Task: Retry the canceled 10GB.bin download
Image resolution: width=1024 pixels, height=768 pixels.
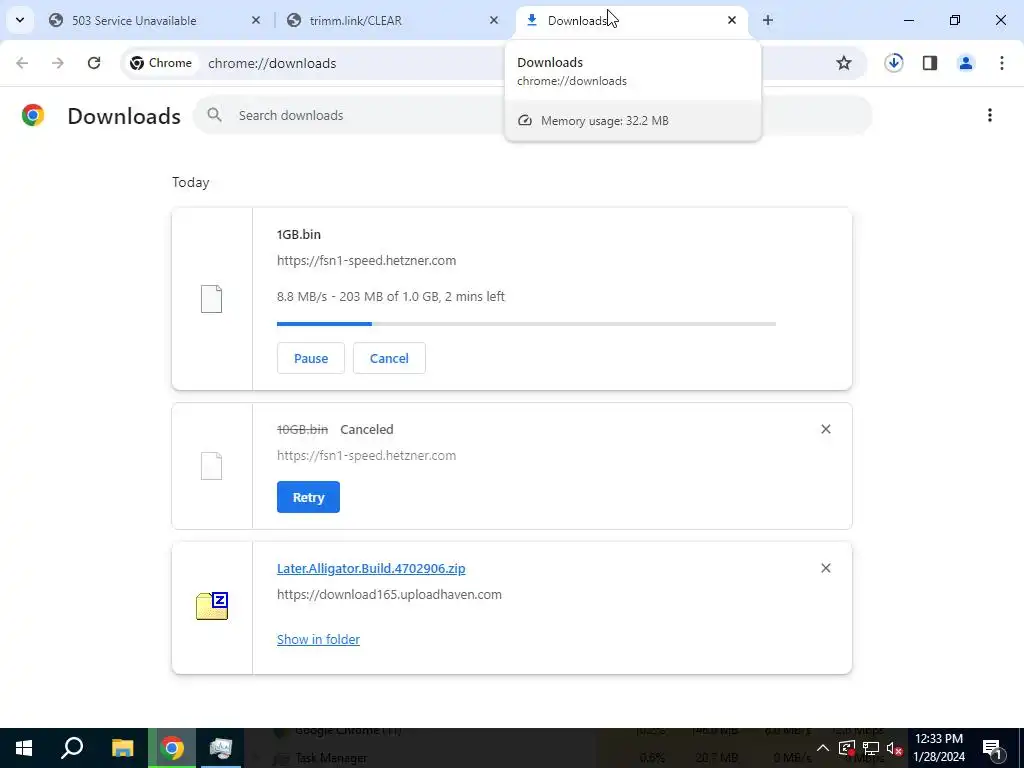Action: (x=308, y=497)
